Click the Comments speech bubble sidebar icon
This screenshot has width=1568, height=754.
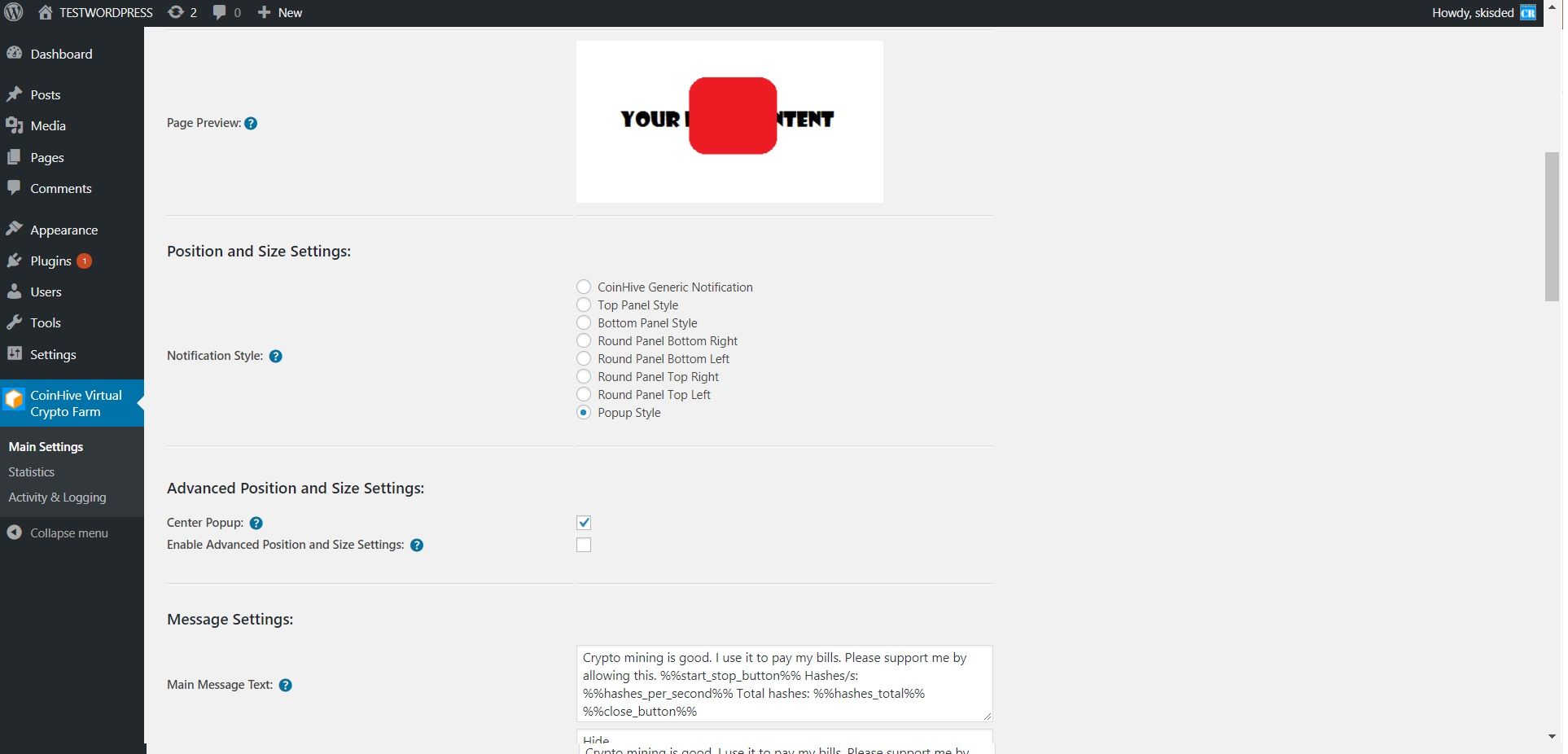tap(14, 187)
